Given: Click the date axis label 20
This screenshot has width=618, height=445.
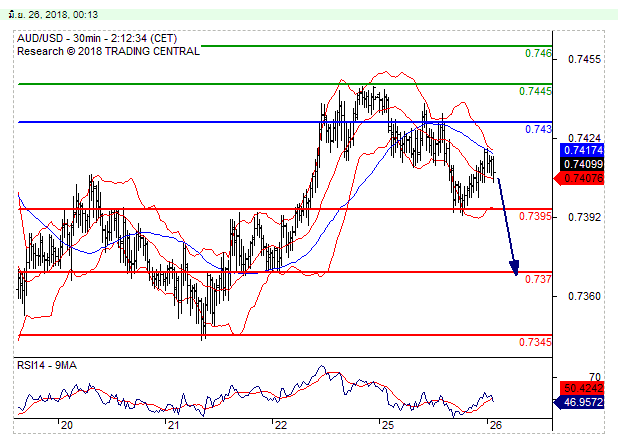Looking at the screenshot, I should (67, 425).
